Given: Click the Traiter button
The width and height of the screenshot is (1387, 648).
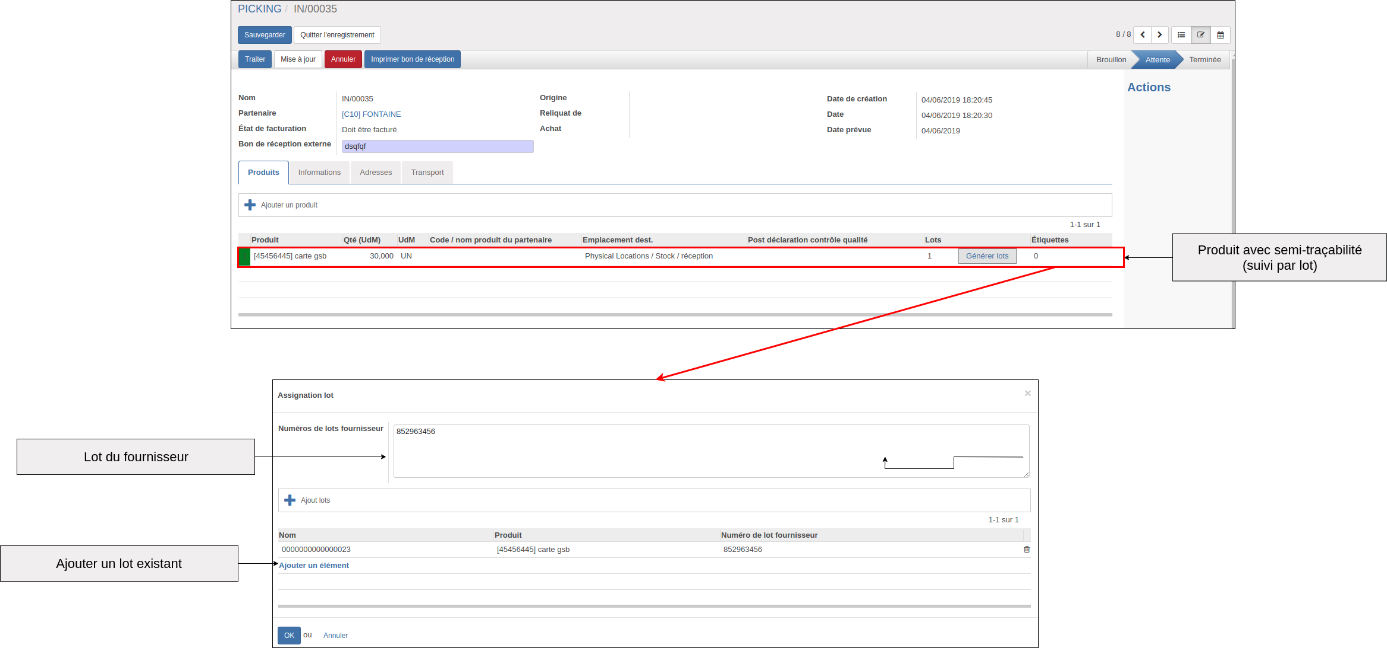Looking at the screenshot, I should [255, 59].
